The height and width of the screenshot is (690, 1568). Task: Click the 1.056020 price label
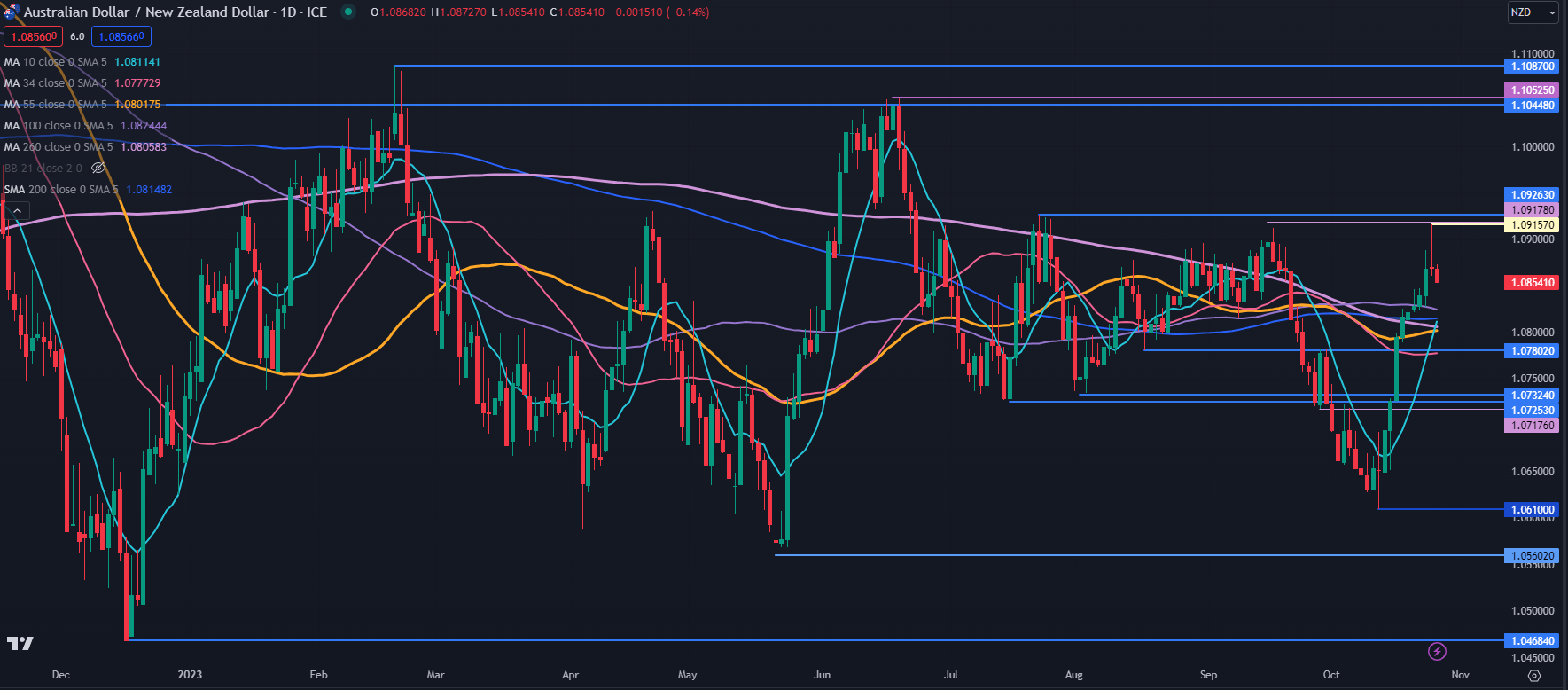click(x=1532, y=556)
